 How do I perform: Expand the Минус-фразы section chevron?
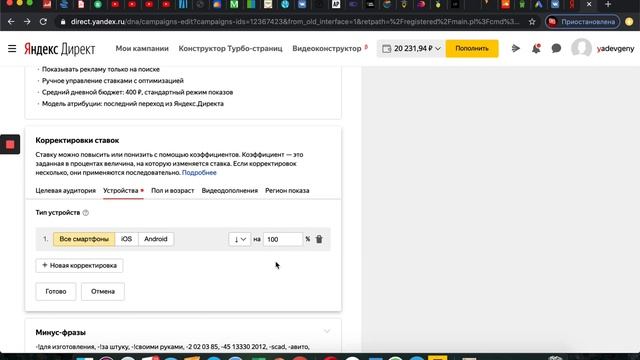[x=327, y=331]
